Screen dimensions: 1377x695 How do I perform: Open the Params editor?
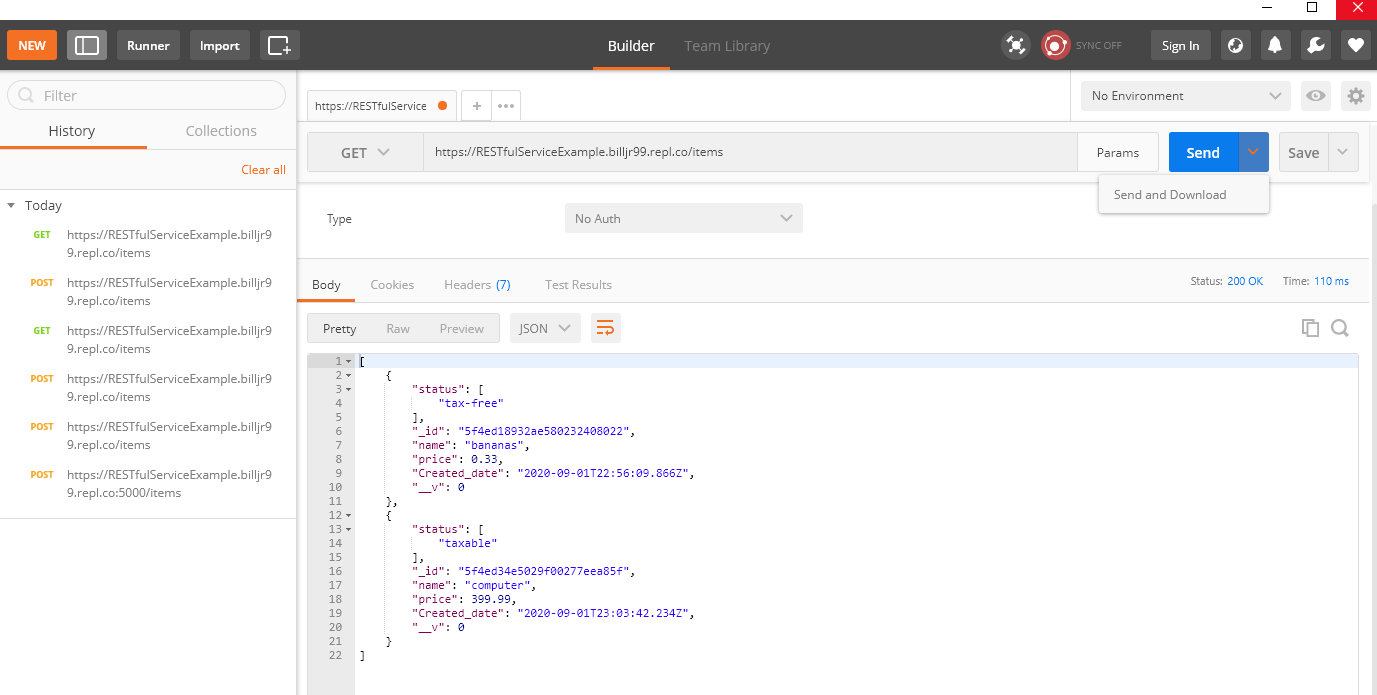point(1118,152)
